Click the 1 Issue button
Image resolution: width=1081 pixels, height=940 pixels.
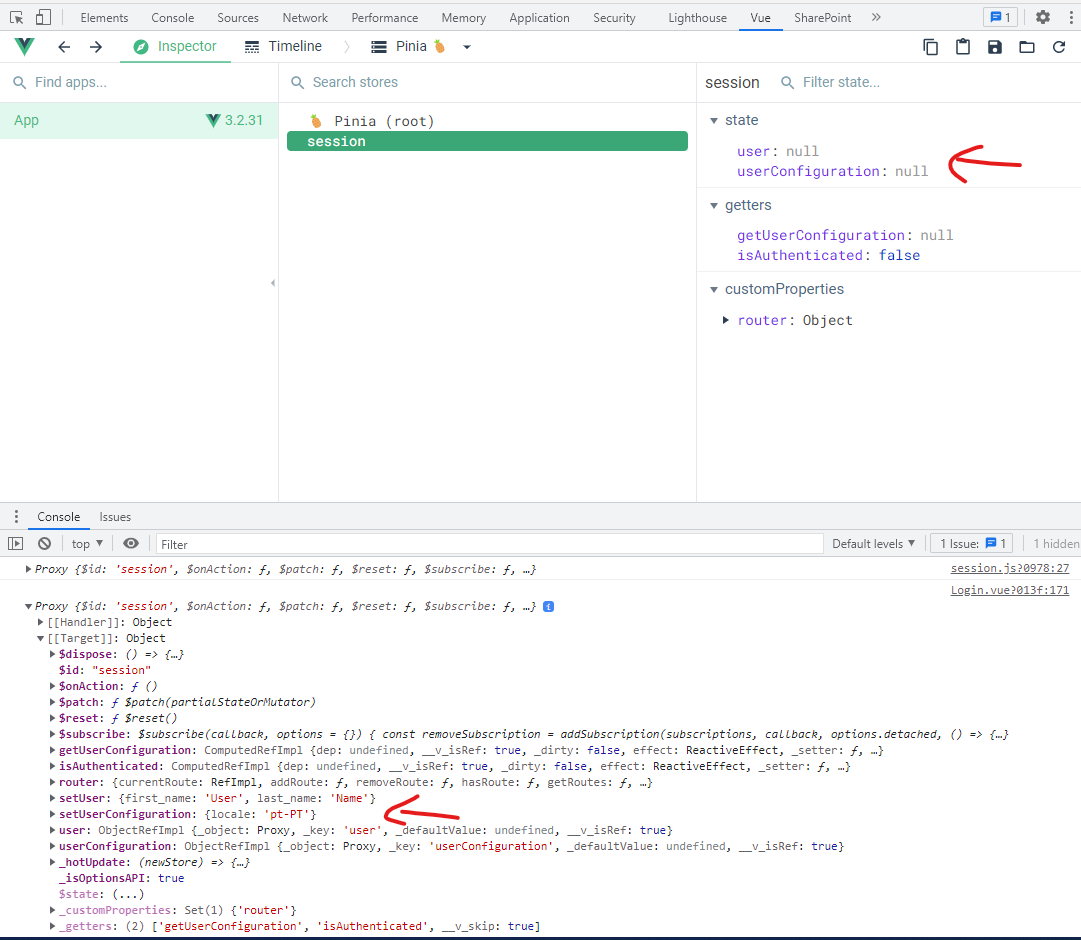click(973, 543)
